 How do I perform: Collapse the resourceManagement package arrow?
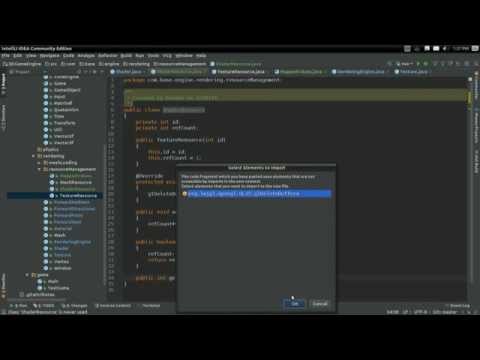pyautogui.click(x=39, y=169)
